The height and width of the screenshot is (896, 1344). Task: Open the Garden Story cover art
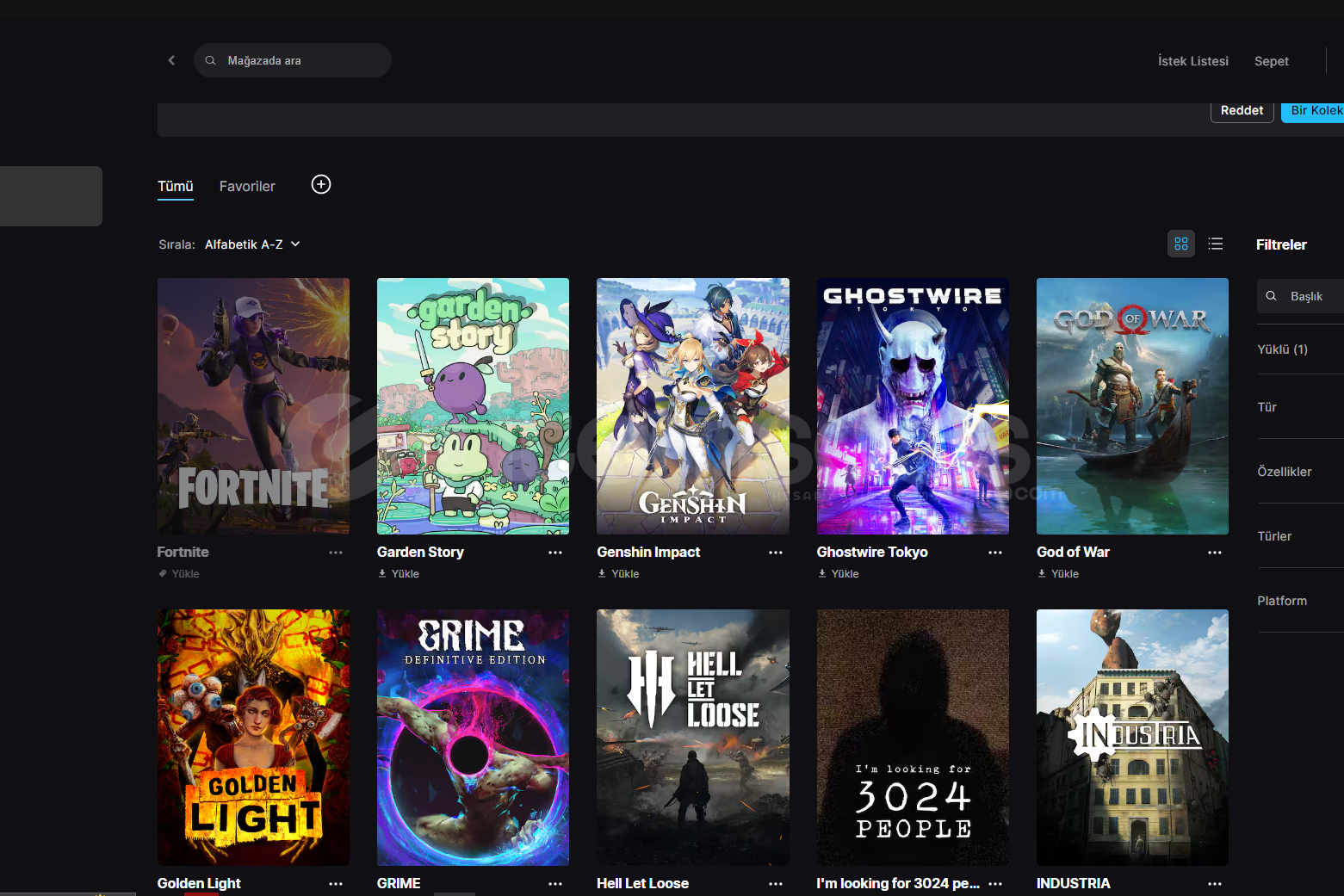click(x=473, y=406)
